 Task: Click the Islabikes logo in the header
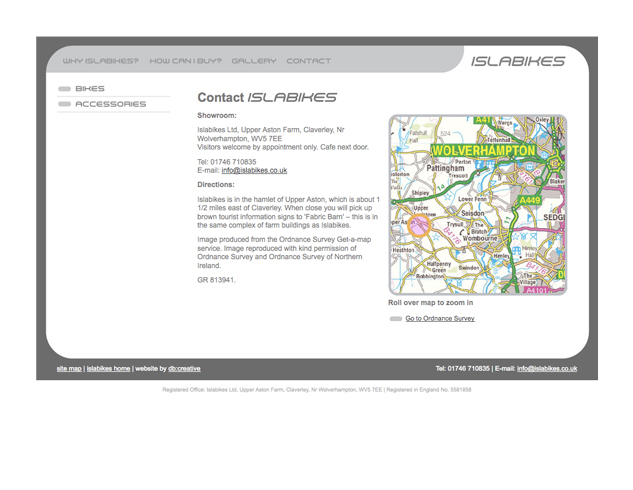pos(518,61)
